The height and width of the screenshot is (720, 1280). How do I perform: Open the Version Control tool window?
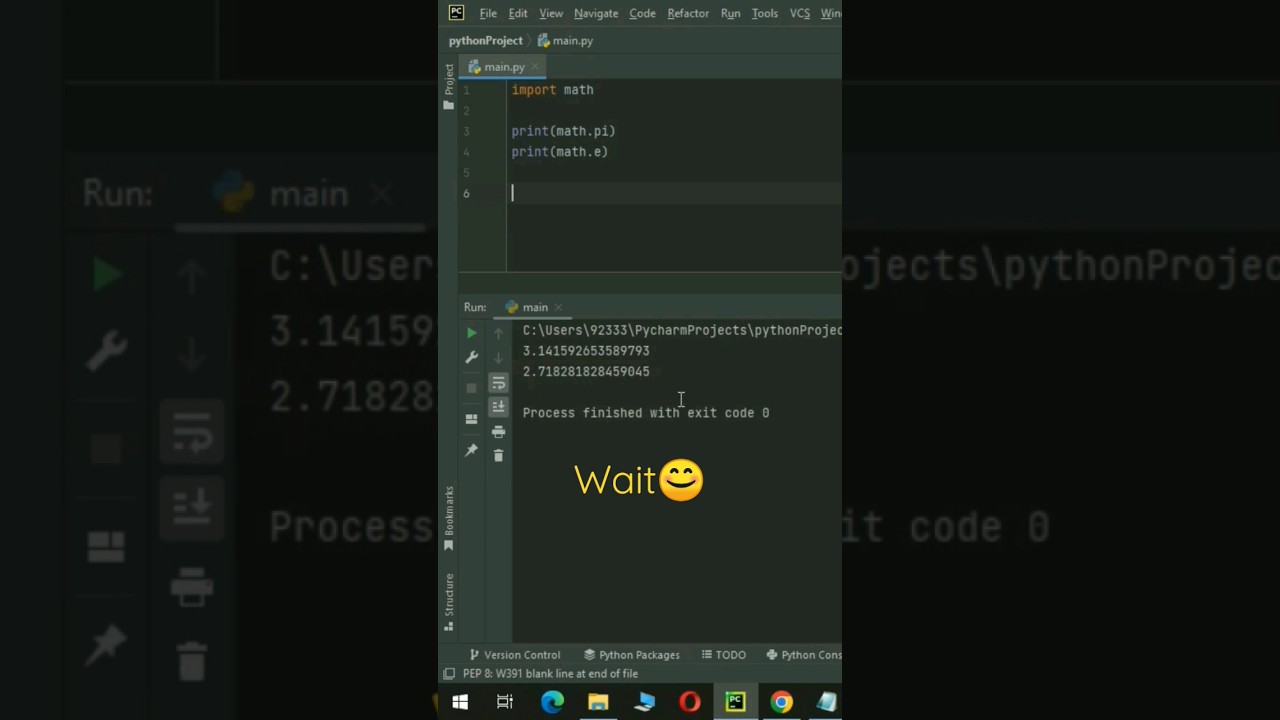pyautogui.click(x=514, y=655)
